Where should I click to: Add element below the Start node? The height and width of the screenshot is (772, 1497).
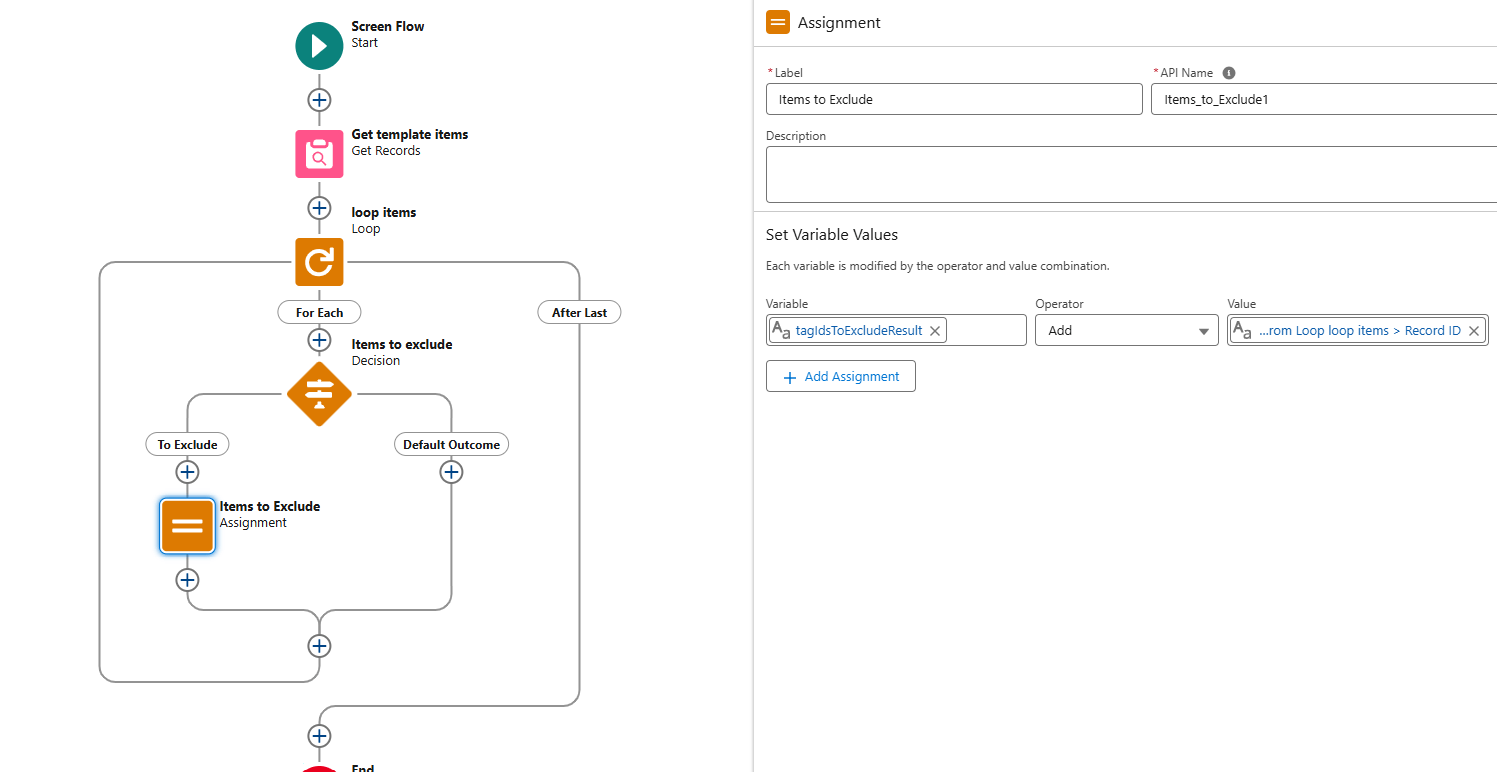pos(319,100)
